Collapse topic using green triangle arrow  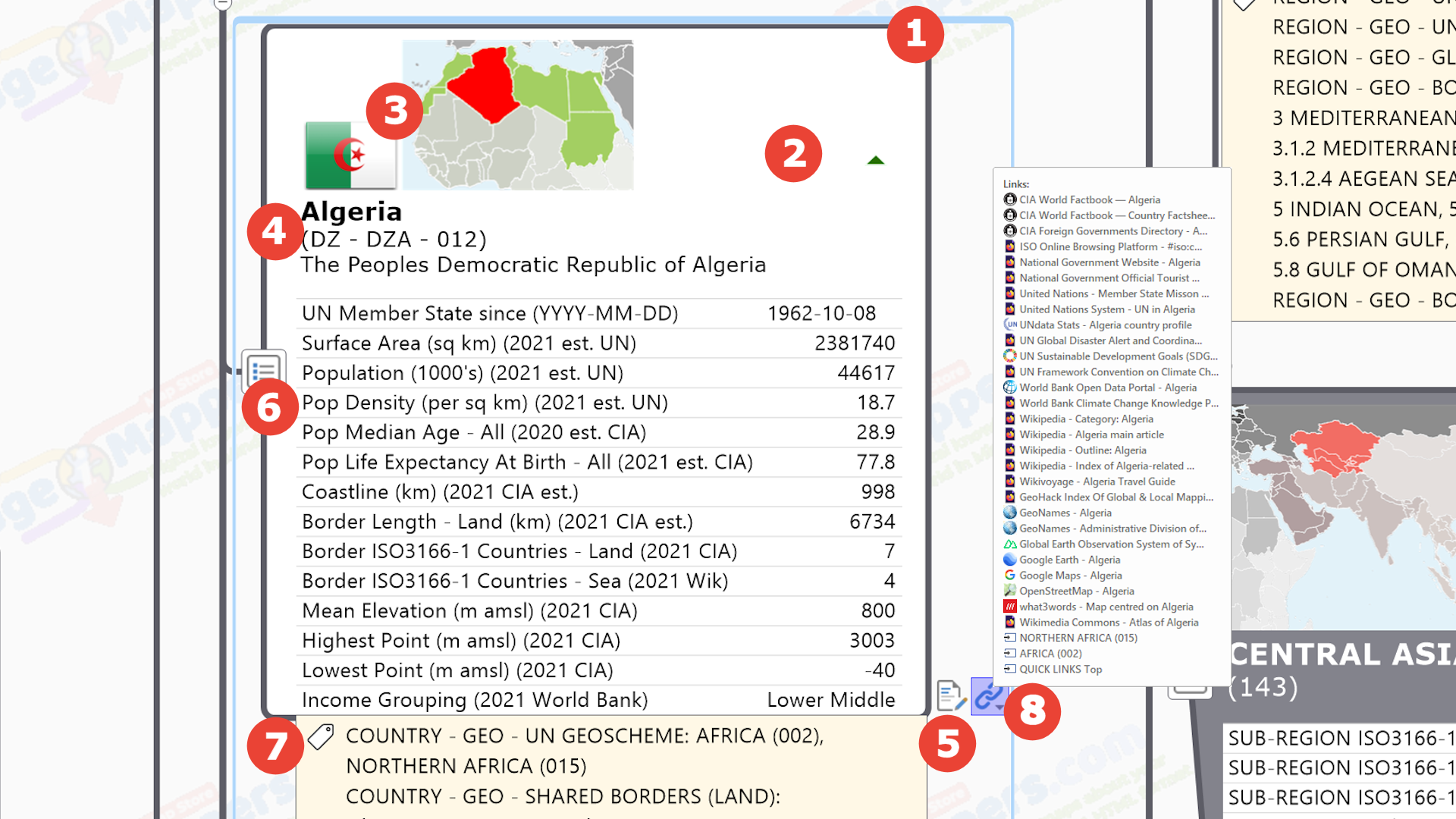(876, 160)
